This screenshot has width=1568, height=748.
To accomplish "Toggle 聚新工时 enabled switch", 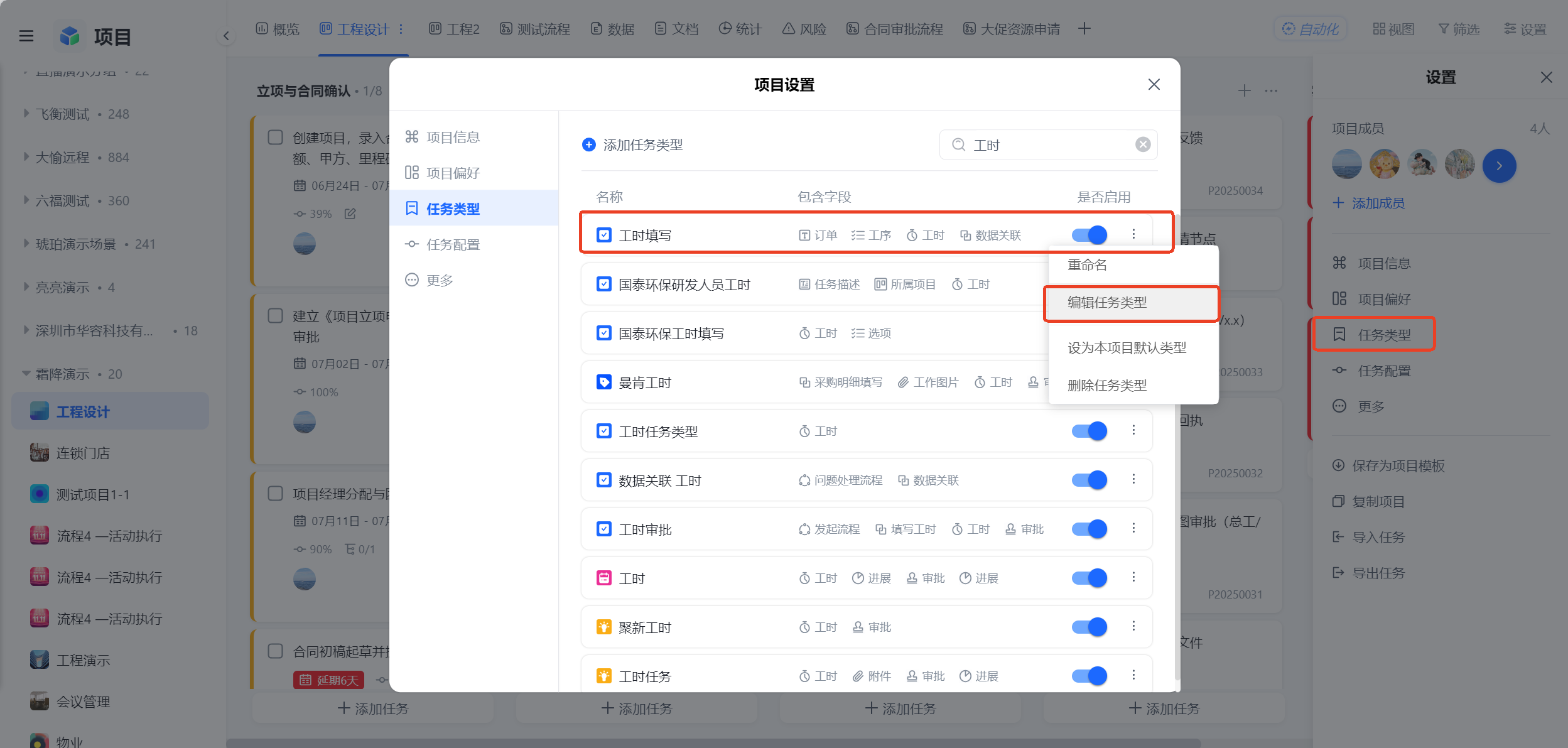I will (1089, 627).
